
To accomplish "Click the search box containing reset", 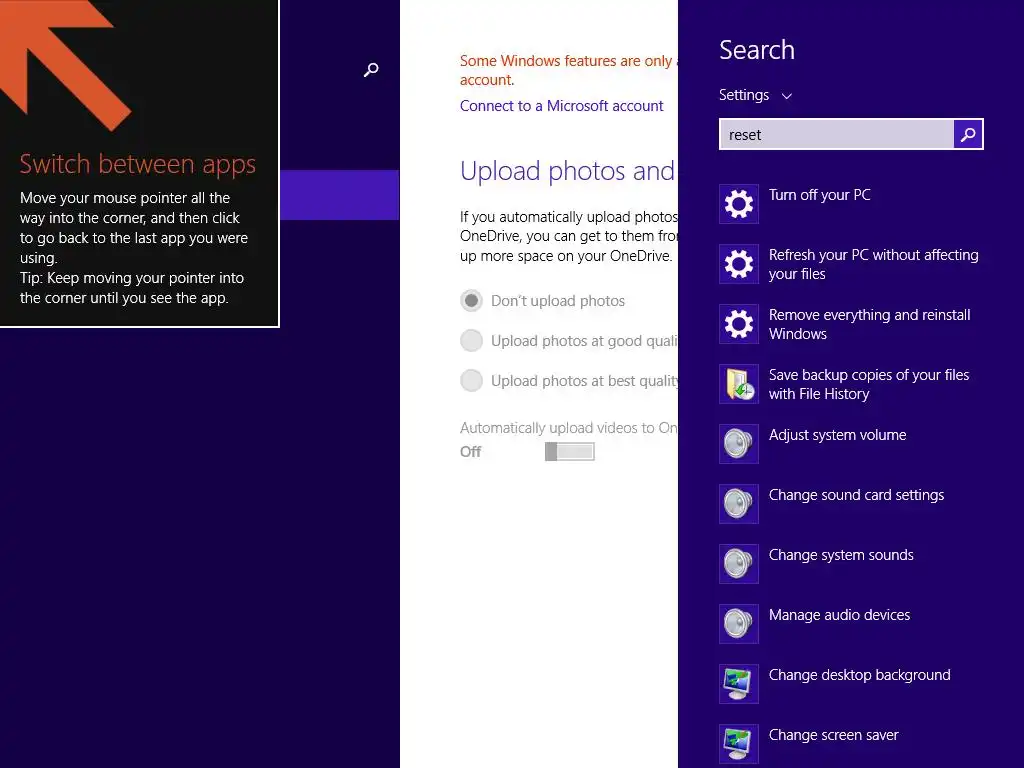I will click(x=837, y=135).
